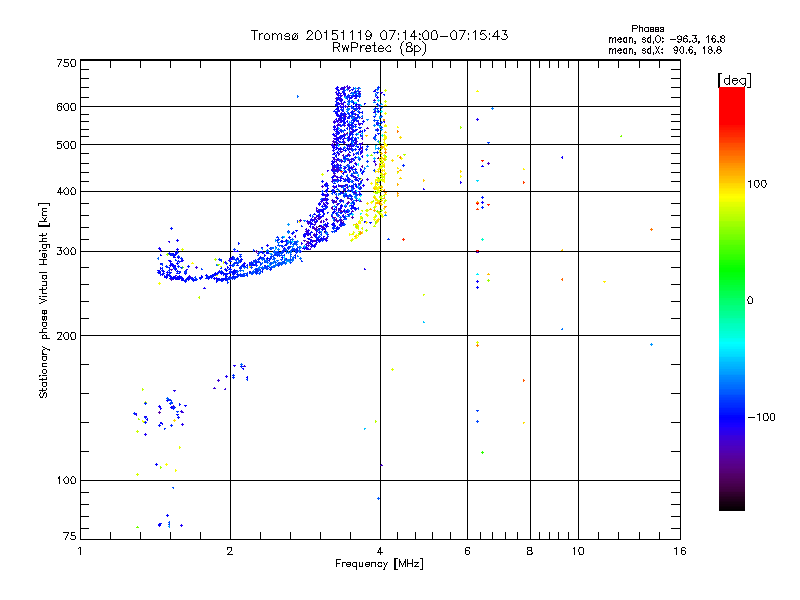
Task: Click the "mean, sd,O: -96.3, 16.8" line
Action: (x=666, y=39)
